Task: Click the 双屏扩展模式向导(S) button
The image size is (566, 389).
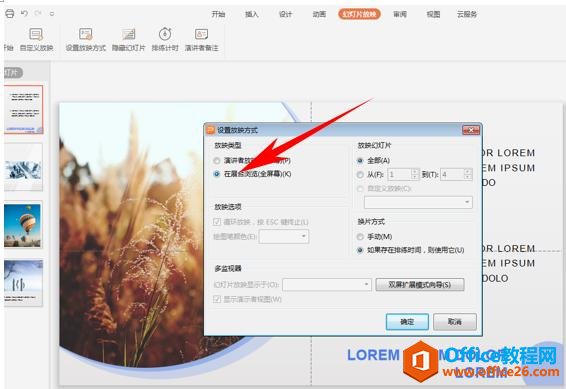Action: [420, 284]
